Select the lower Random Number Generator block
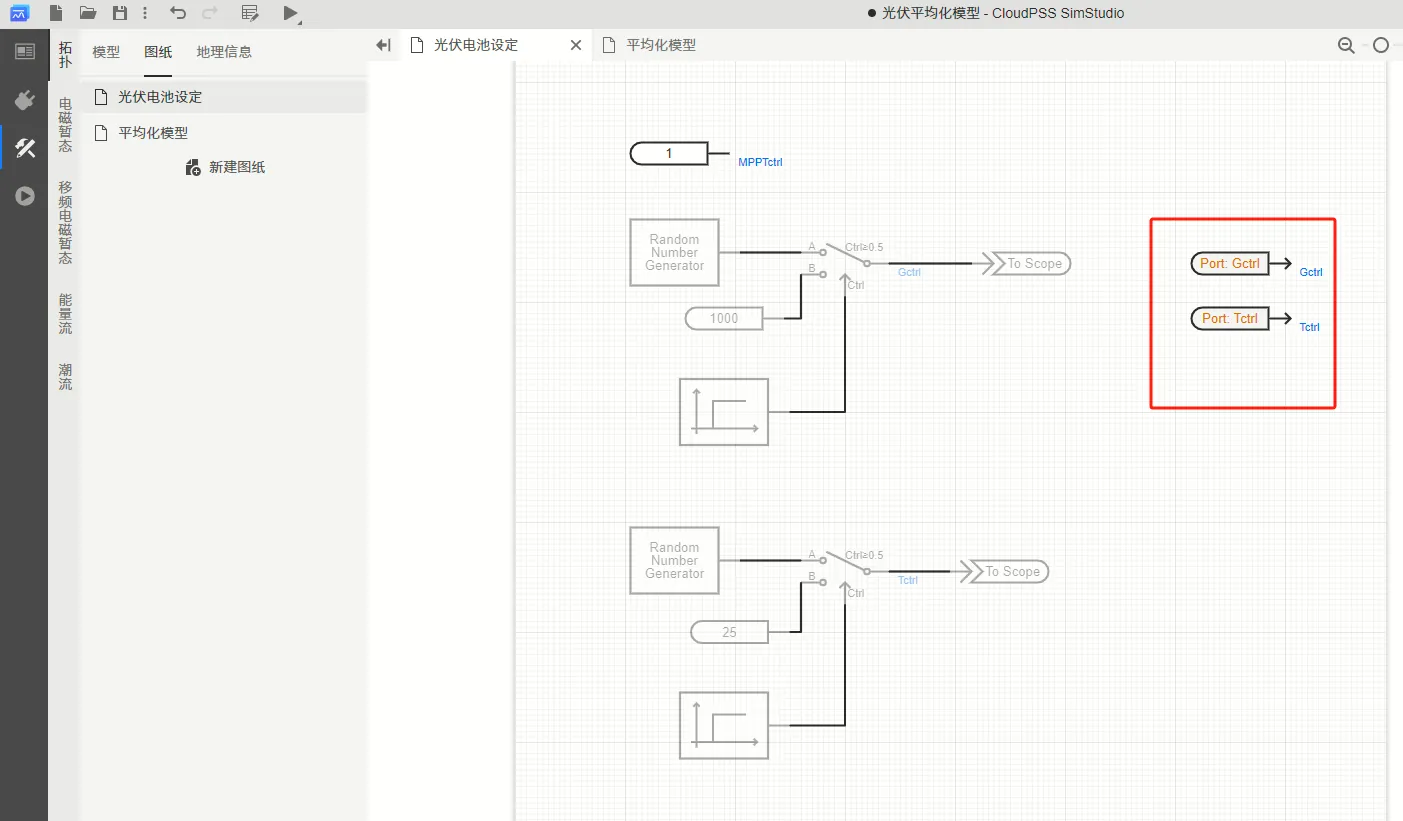 [x=674, y=560]
